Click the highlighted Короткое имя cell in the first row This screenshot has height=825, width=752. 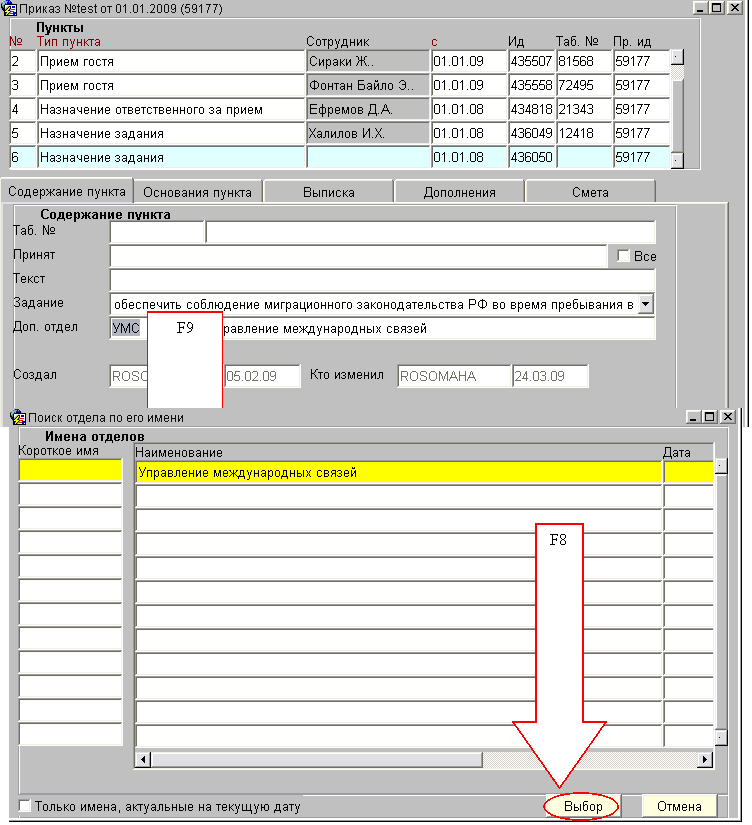point(70,470)
